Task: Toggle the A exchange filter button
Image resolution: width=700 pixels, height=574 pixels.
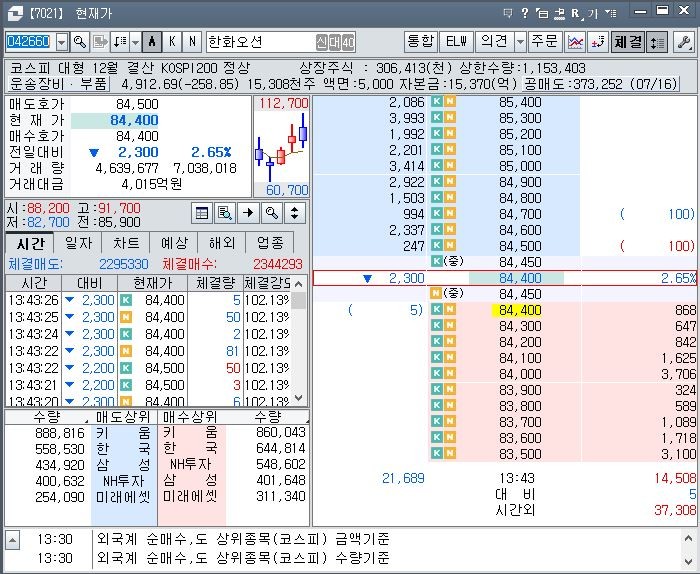Action: coord(152,42)
